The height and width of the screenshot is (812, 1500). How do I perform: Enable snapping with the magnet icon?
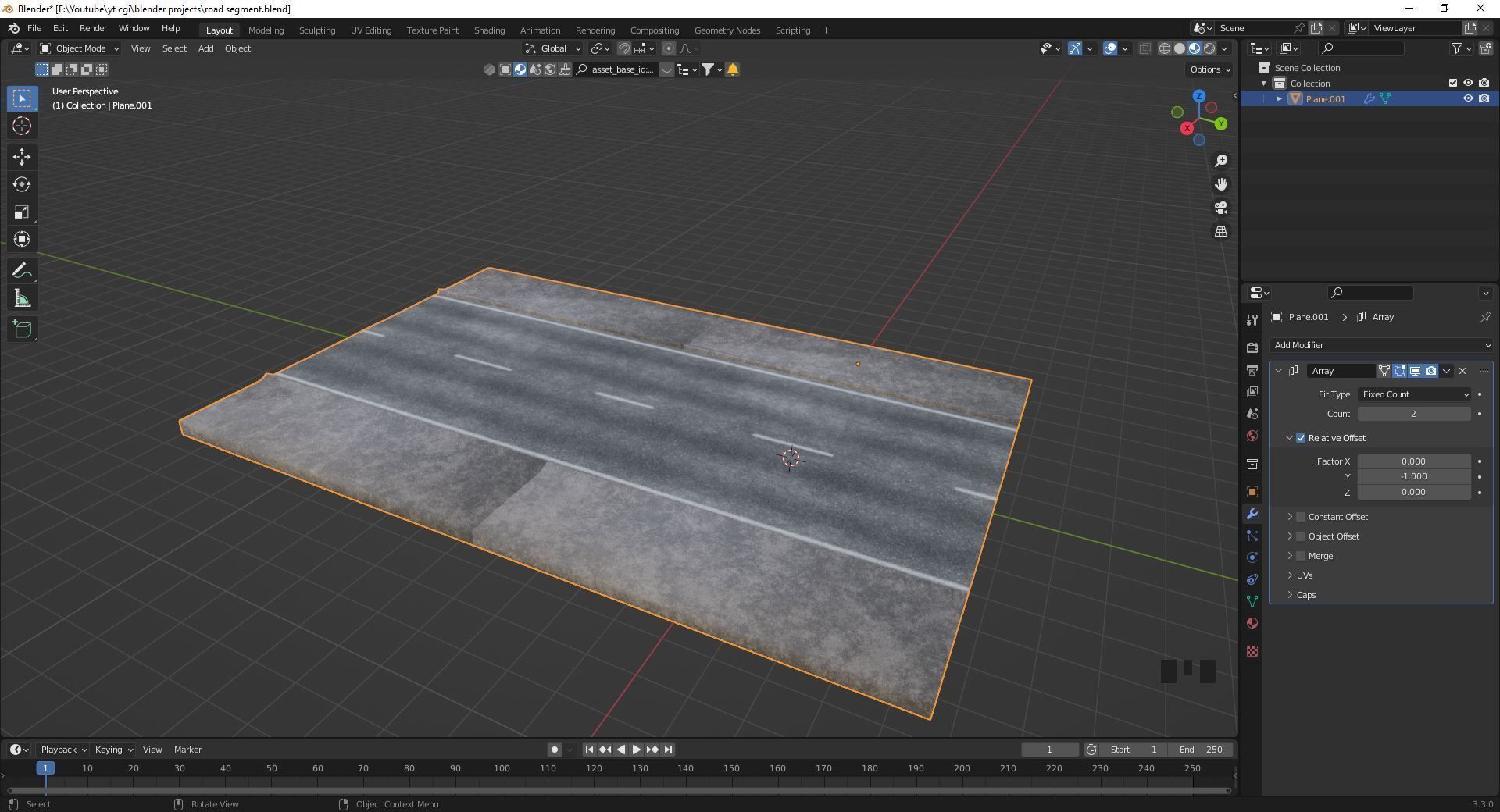[x=624, y=48]
